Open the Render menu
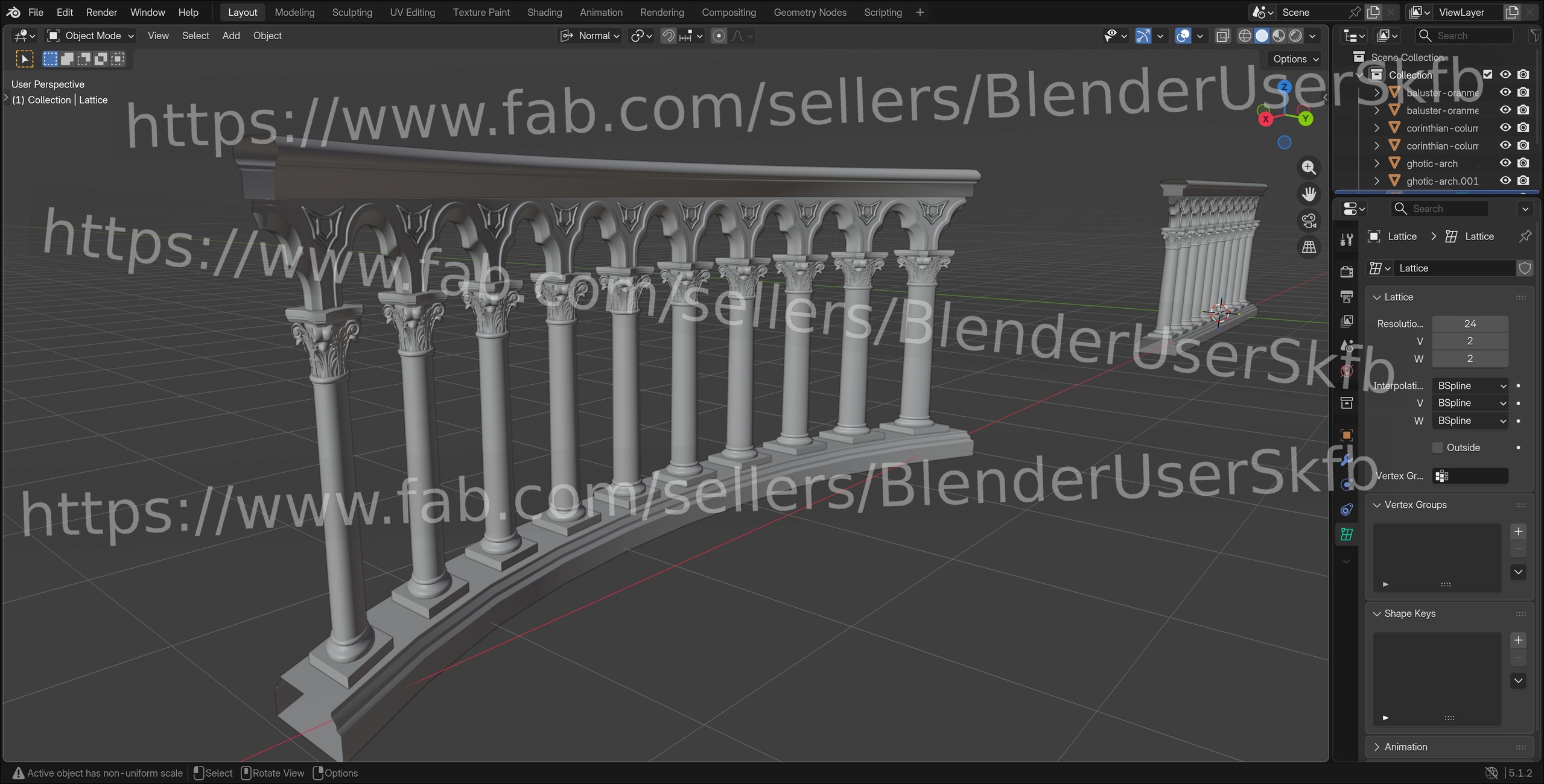The image size is (1544, 784). (101, 12)
